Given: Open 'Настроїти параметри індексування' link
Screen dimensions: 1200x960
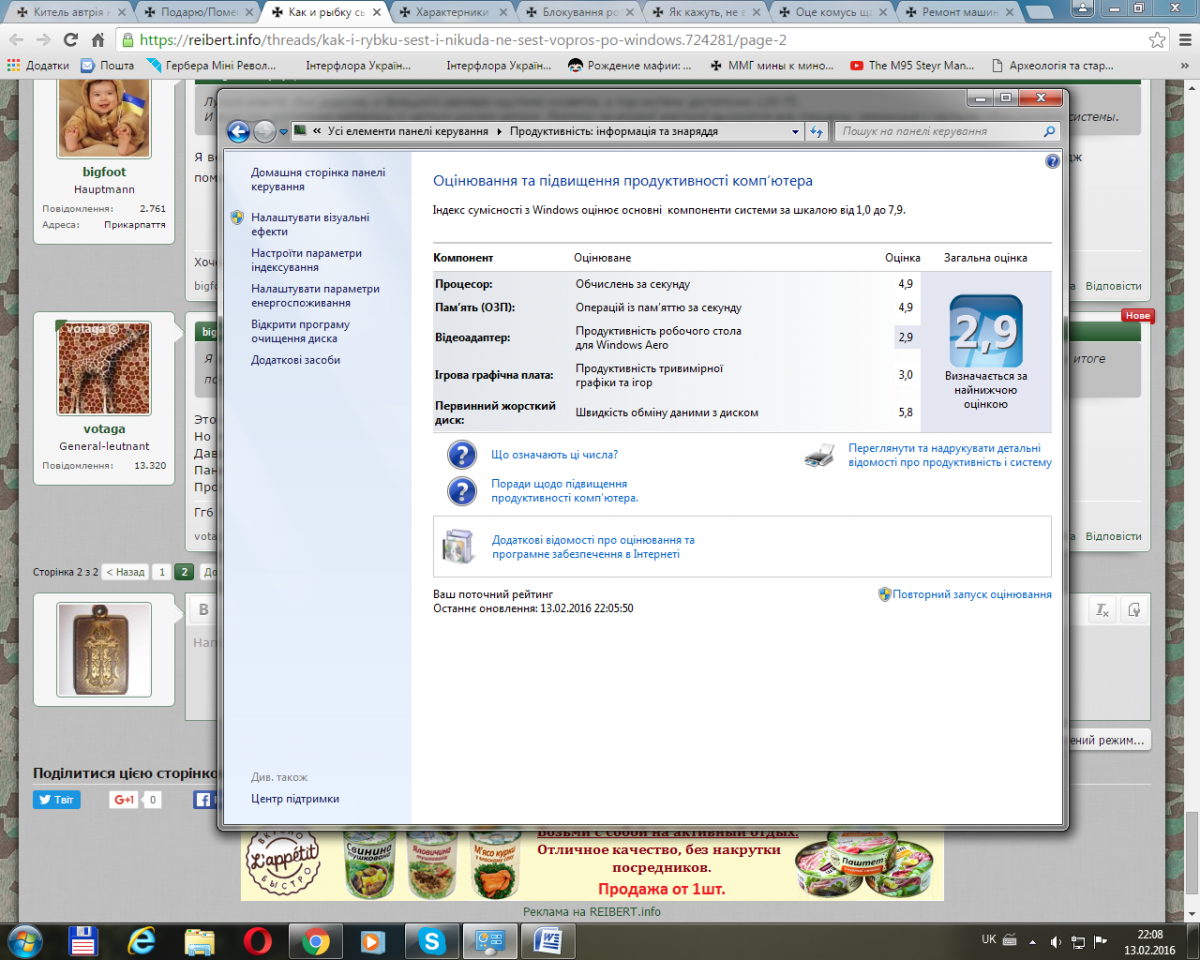Looking at the screenshot, I should point(307,260).
